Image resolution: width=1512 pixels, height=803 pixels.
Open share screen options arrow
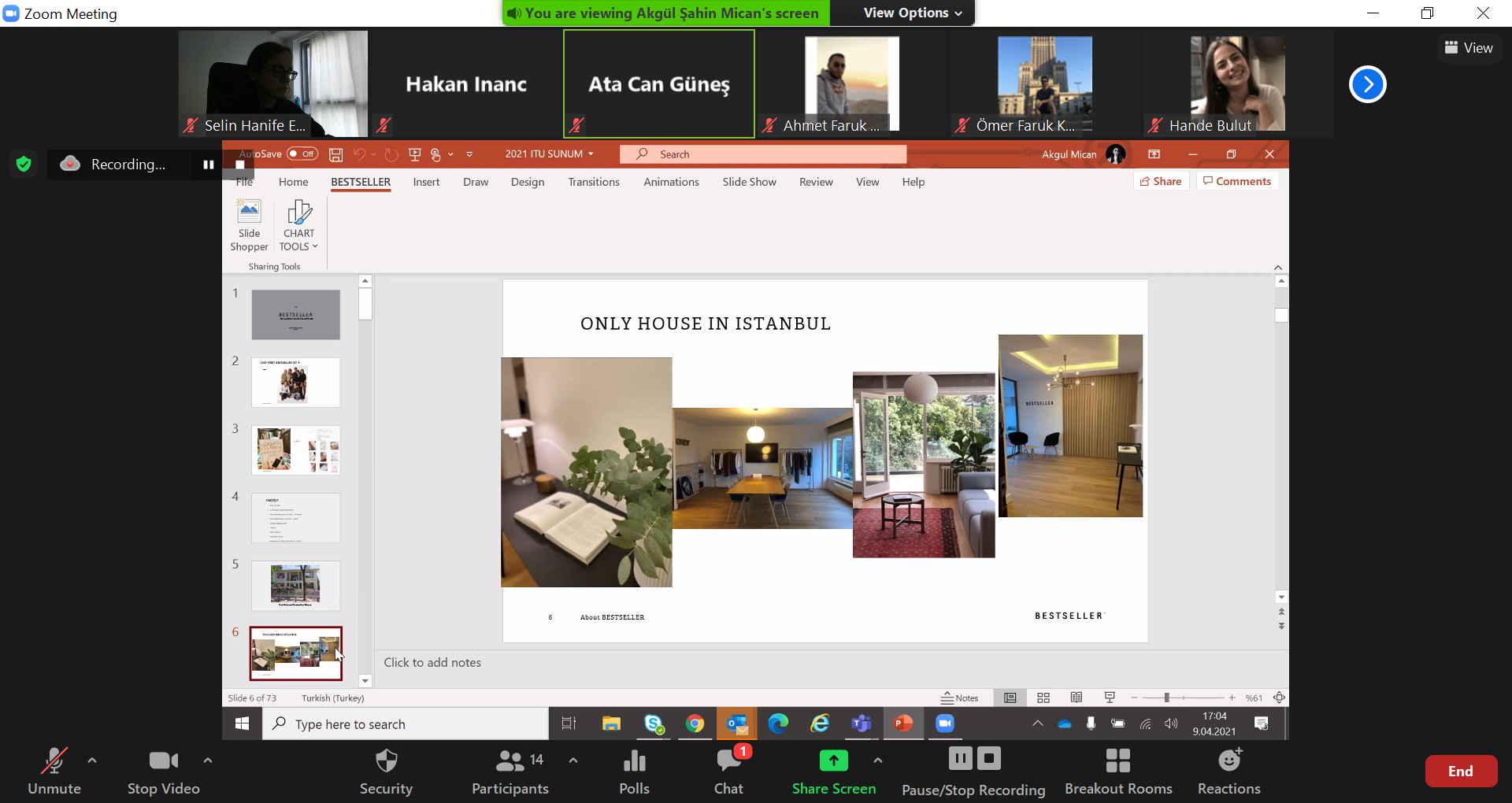[x=878, y=760]
